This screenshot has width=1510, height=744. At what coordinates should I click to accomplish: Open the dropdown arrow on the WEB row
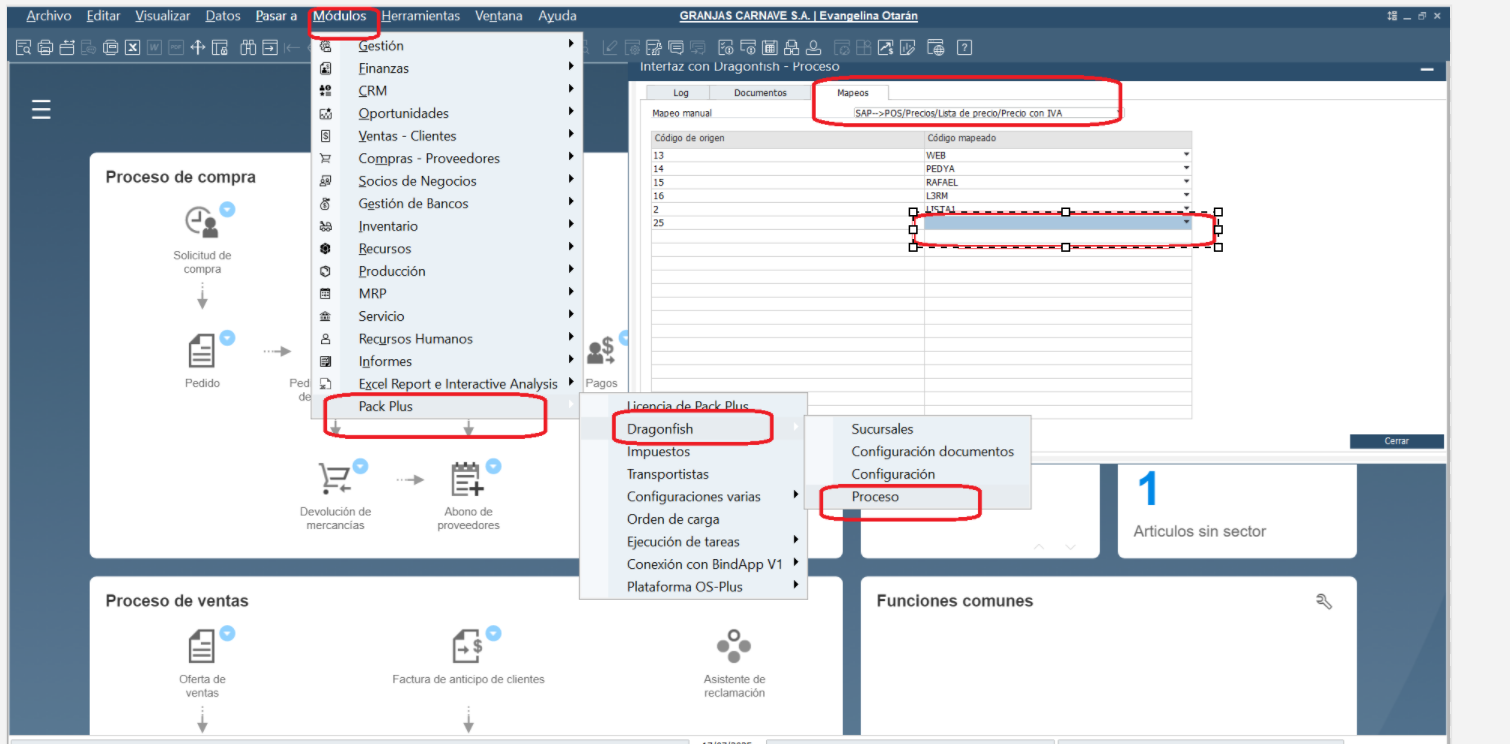click(1186, 155)
